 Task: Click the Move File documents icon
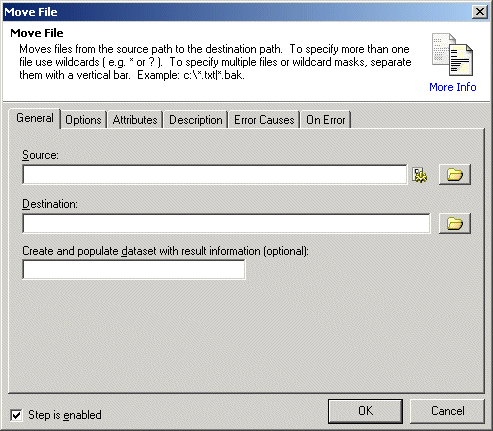click(452, 54)
